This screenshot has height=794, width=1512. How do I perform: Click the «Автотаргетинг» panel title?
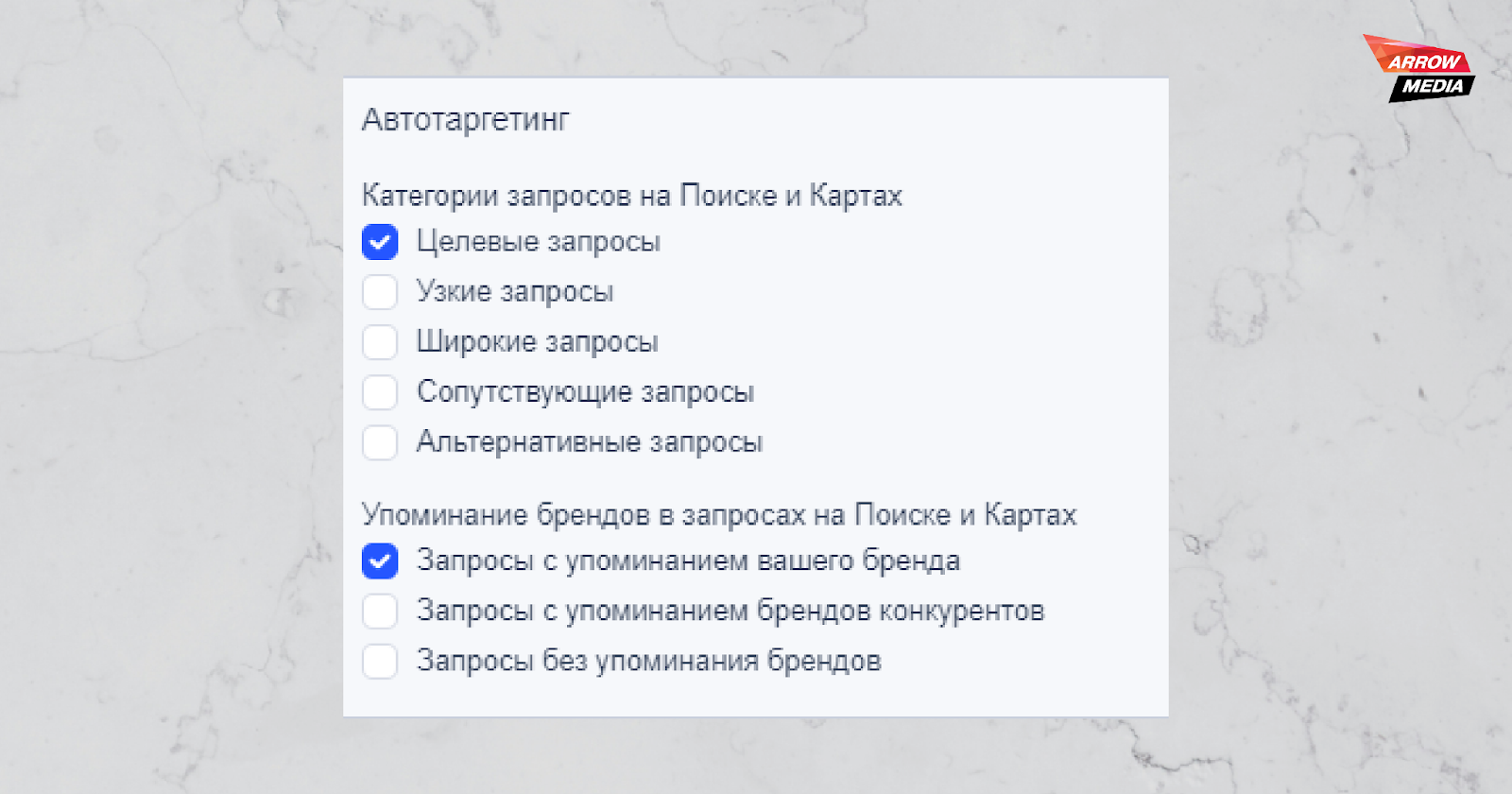tap(467, 120)
